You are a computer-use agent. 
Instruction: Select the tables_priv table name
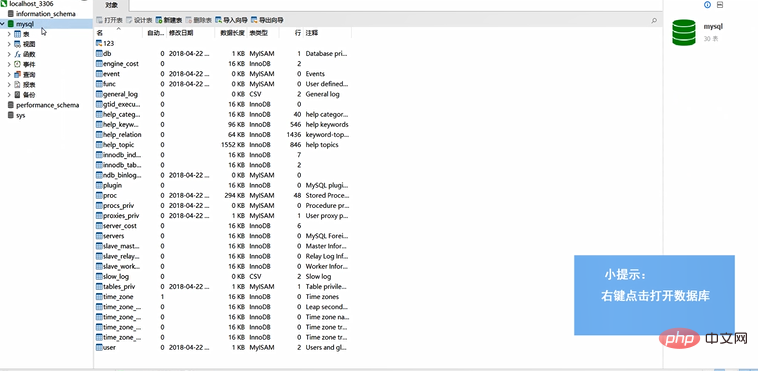point(119,286)
